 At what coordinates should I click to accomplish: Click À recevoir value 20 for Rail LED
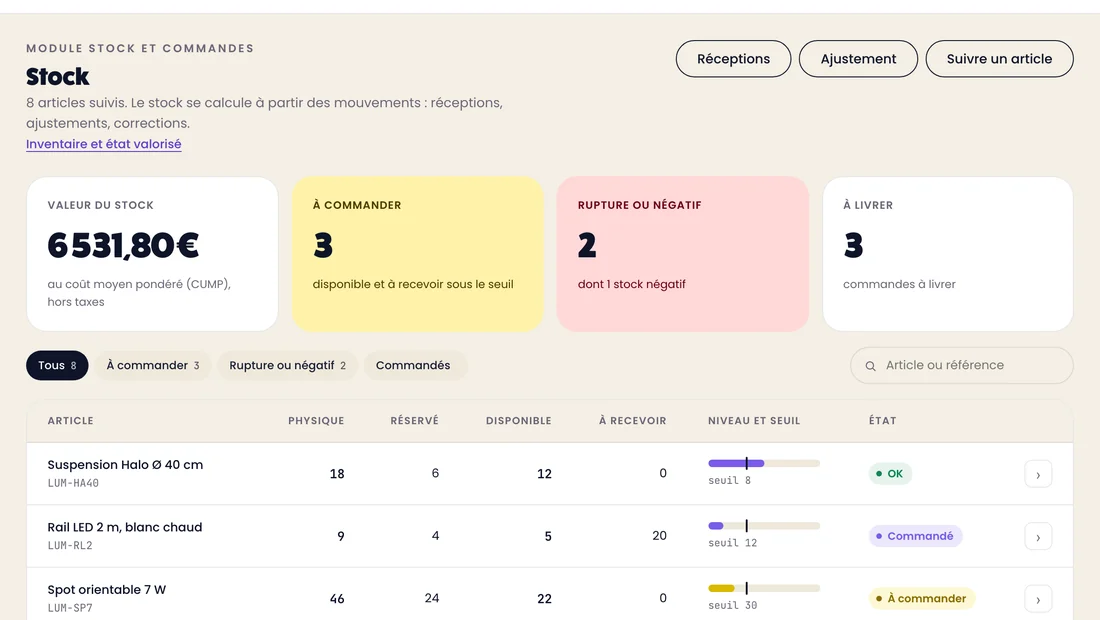(659, 536)
